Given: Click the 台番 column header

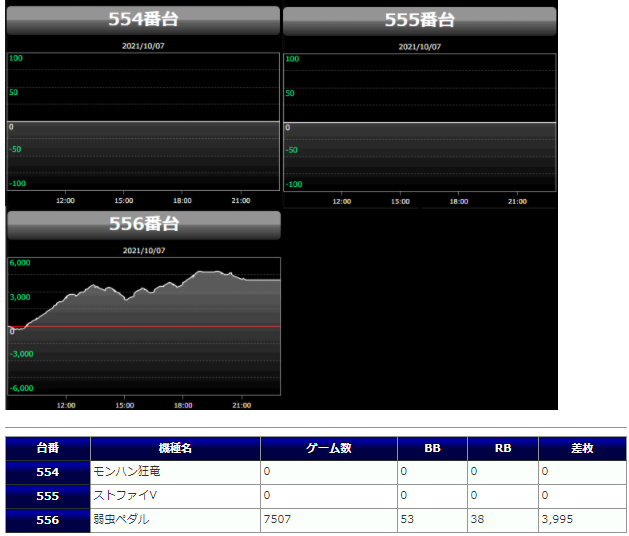Looking at the screenshot, I should point(48,448).
